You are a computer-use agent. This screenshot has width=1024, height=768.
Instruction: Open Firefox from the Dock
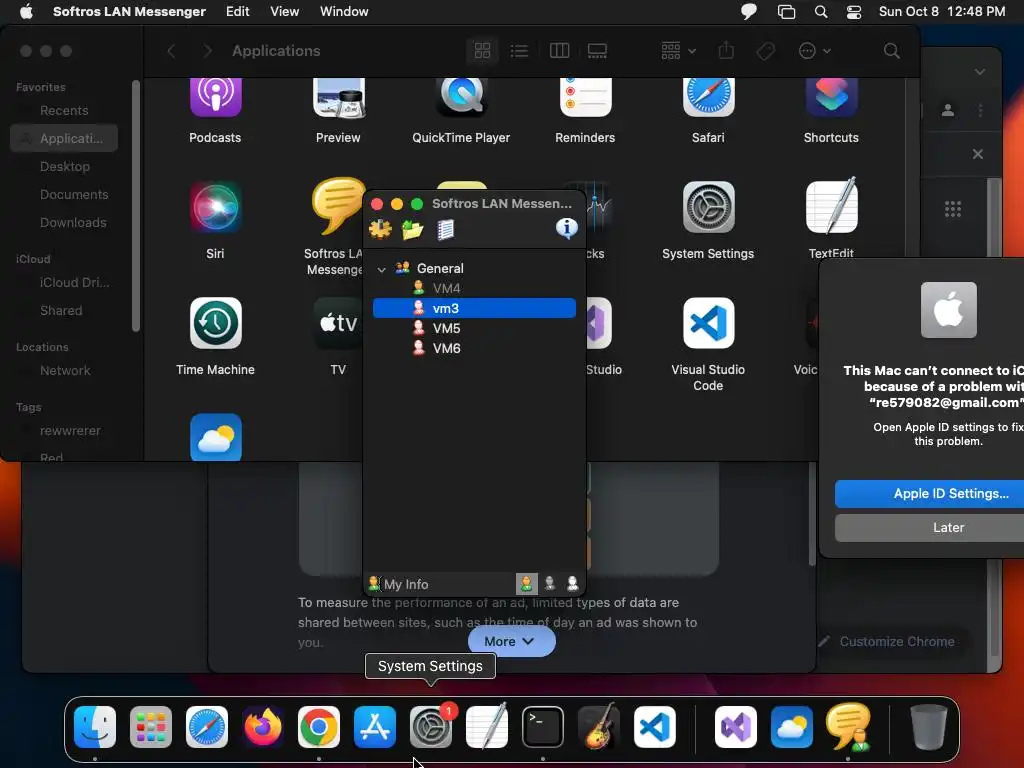pyautogui.click(x=263, y=726)
